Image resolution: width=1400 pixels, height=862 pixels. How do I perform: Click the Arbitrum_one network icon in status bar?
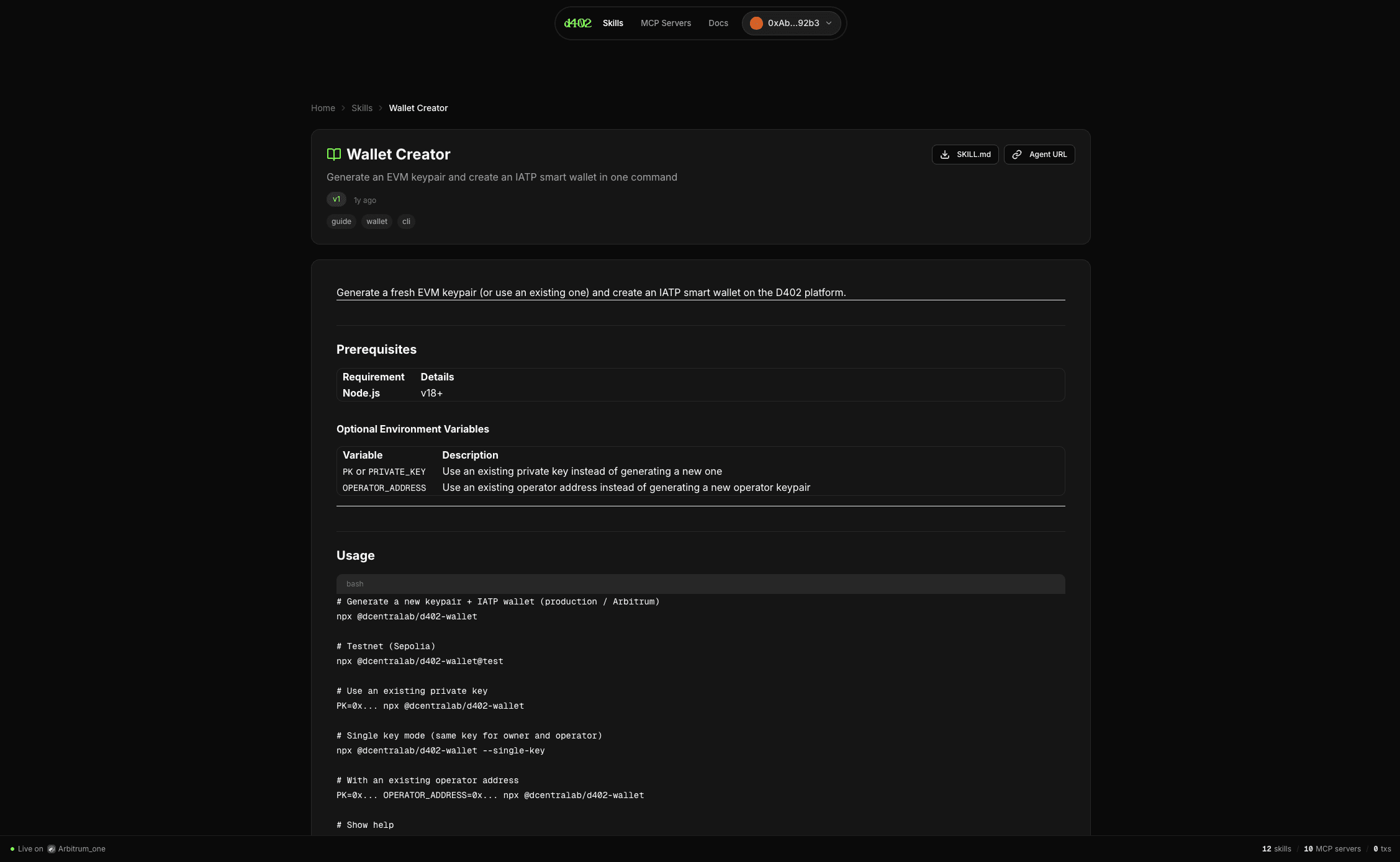(50, 849)
